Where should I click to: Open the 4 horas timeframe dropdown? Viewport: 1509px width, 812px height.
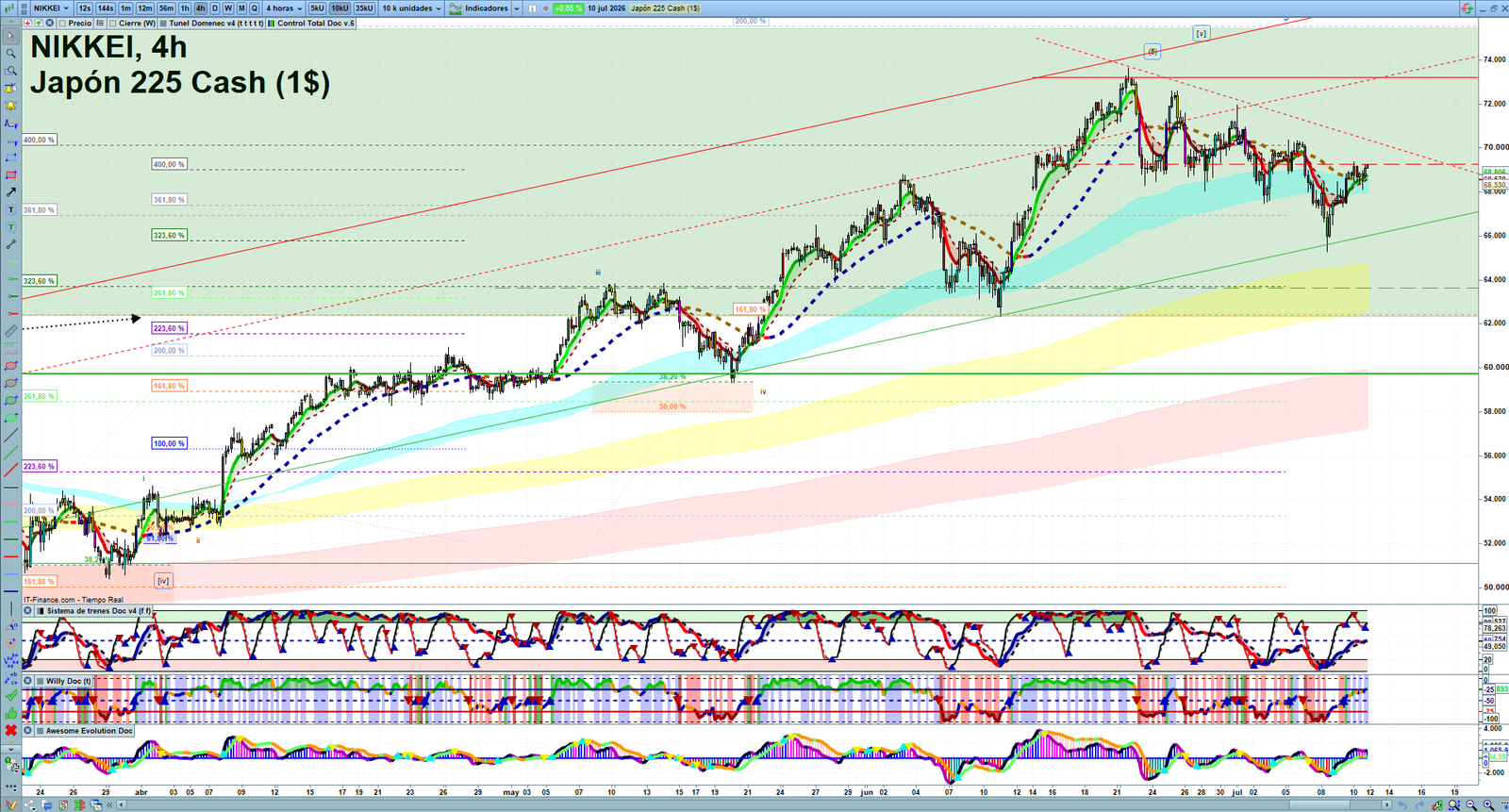tap(284, 8)
